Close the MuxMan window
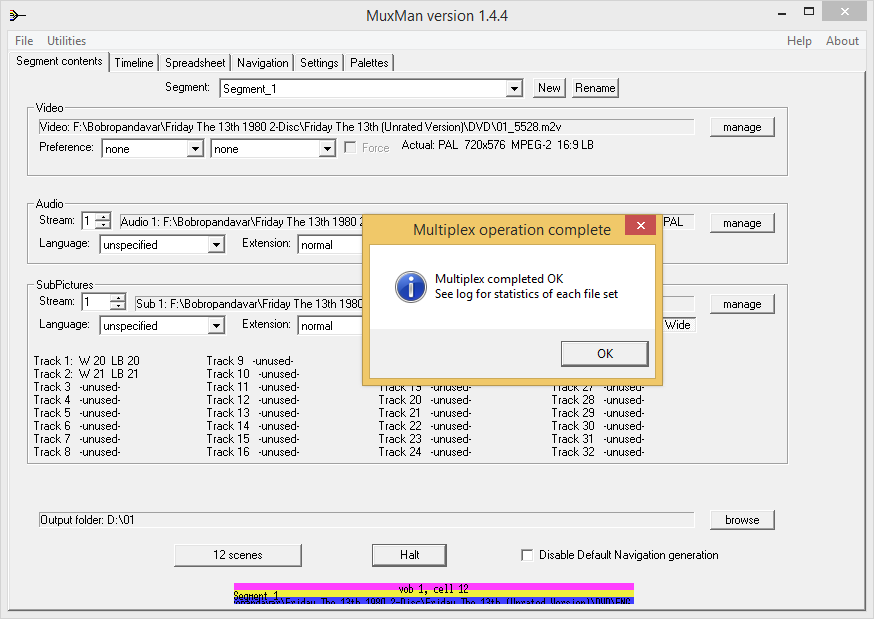Viewport: 874px width, 619px height. 845,12
